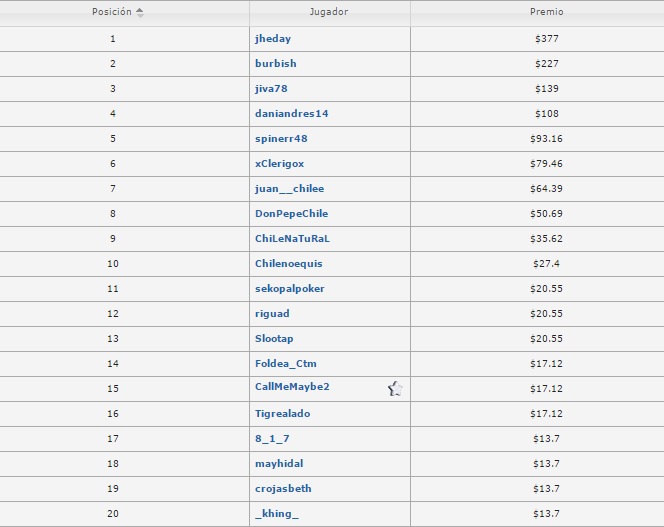Select DonPepeChile in the player list
The width and height of the screenshot is (664, 527).
pyautogui.click(x=291, y=214)
